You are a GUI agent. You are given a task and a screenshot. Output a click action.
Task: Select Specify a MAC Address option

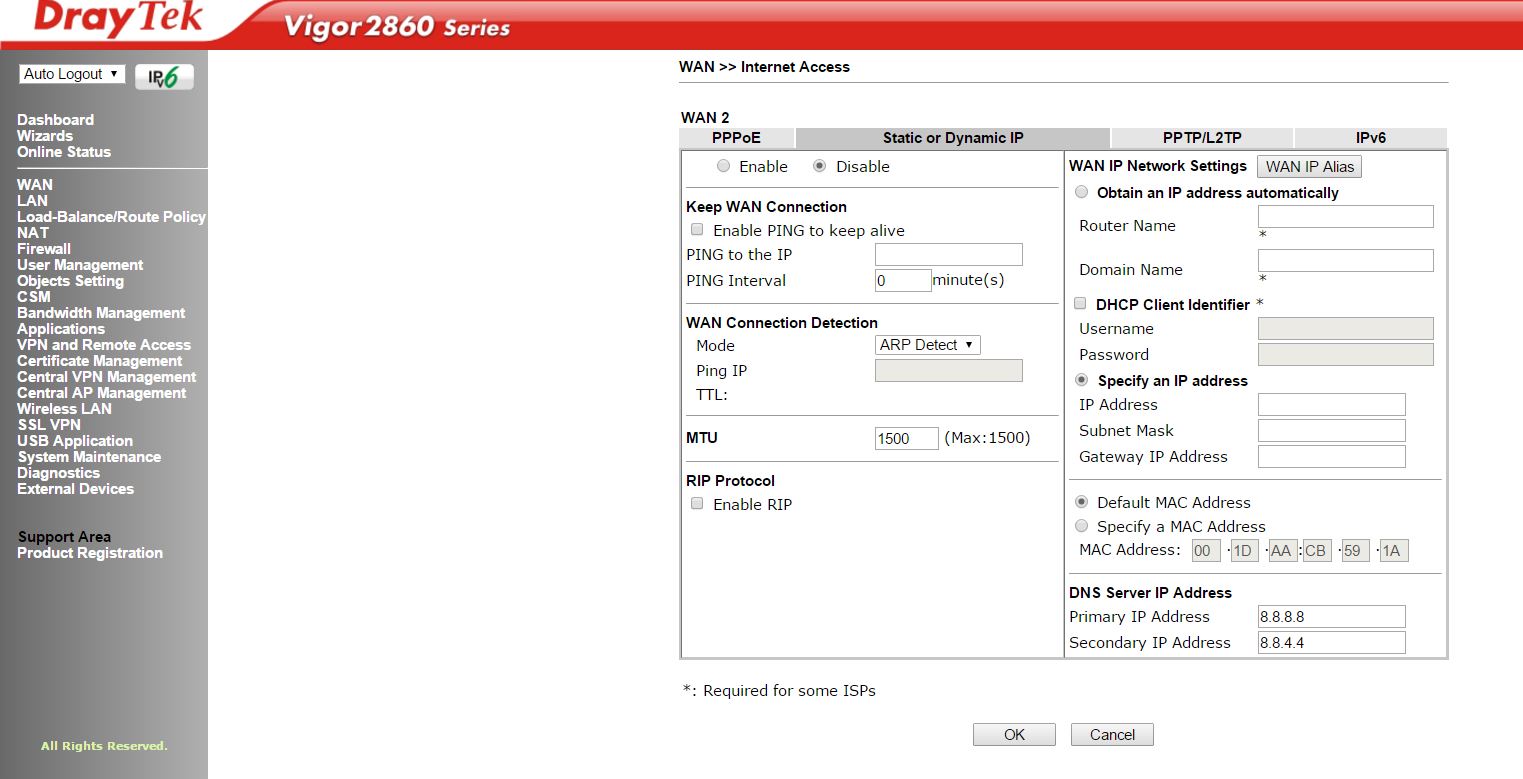pos(1081,526)
